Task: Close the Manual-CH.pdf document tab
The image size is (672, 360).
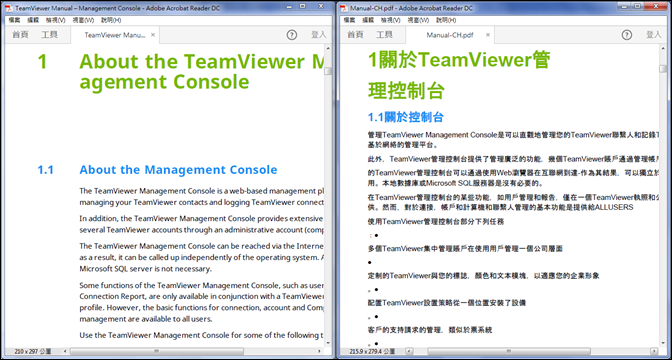Action: tap(488, 35)
